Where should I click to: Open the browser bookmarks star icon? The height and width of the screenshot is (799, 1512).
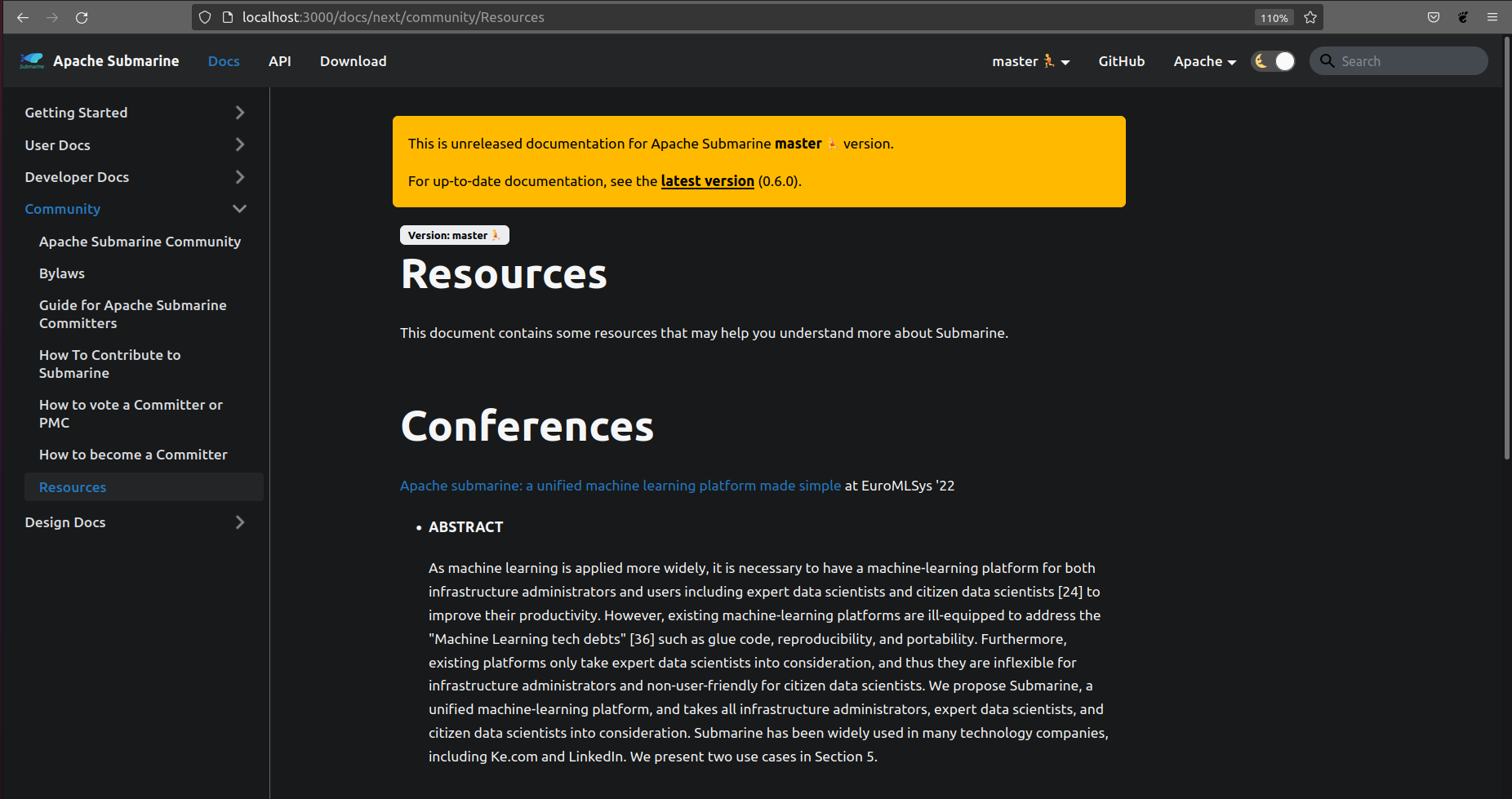tap(1310, 16)
